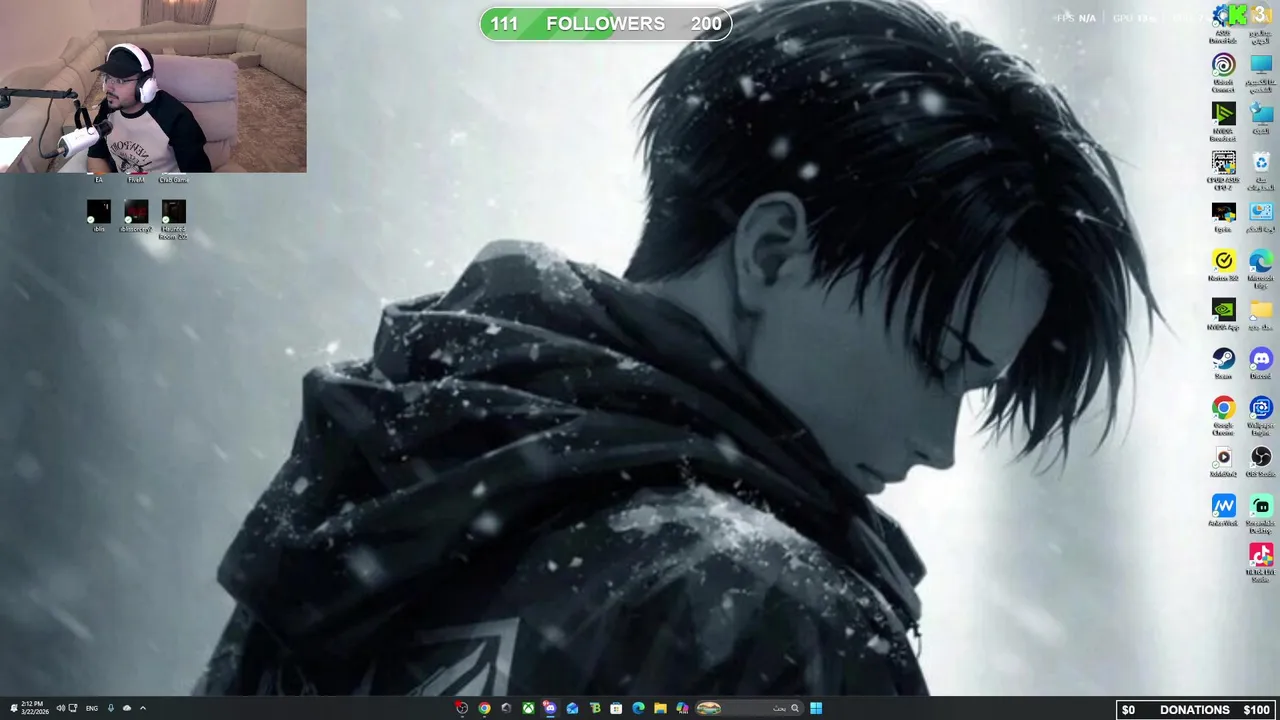Select the red game shortcut icon
The width and height of the screenshot is (1280, 720).
136,216
